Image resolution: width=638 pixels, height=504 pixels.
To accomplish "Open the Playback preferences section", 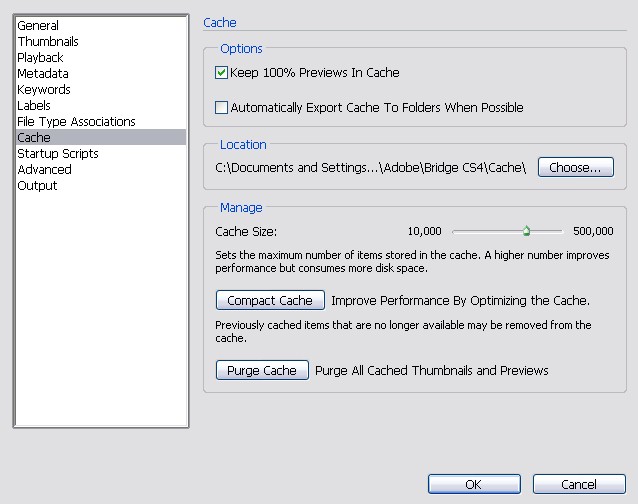I will [x=101, y=57].
